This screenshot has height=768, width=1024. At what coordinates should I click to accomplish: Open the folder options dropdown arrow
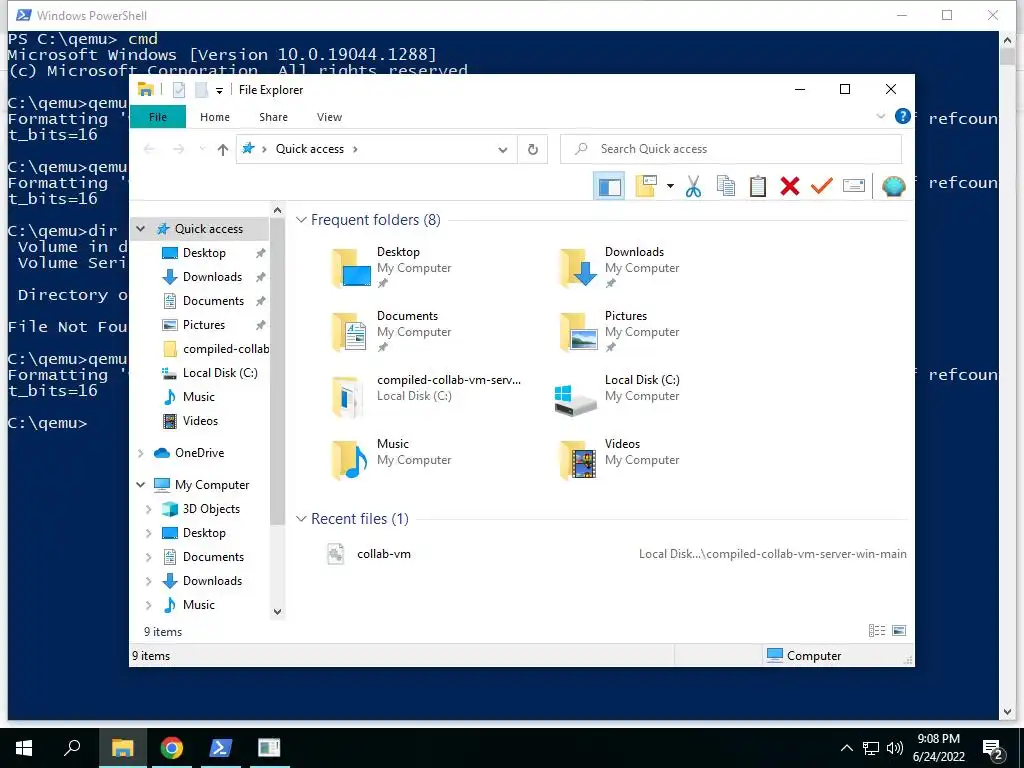[670, 186]
